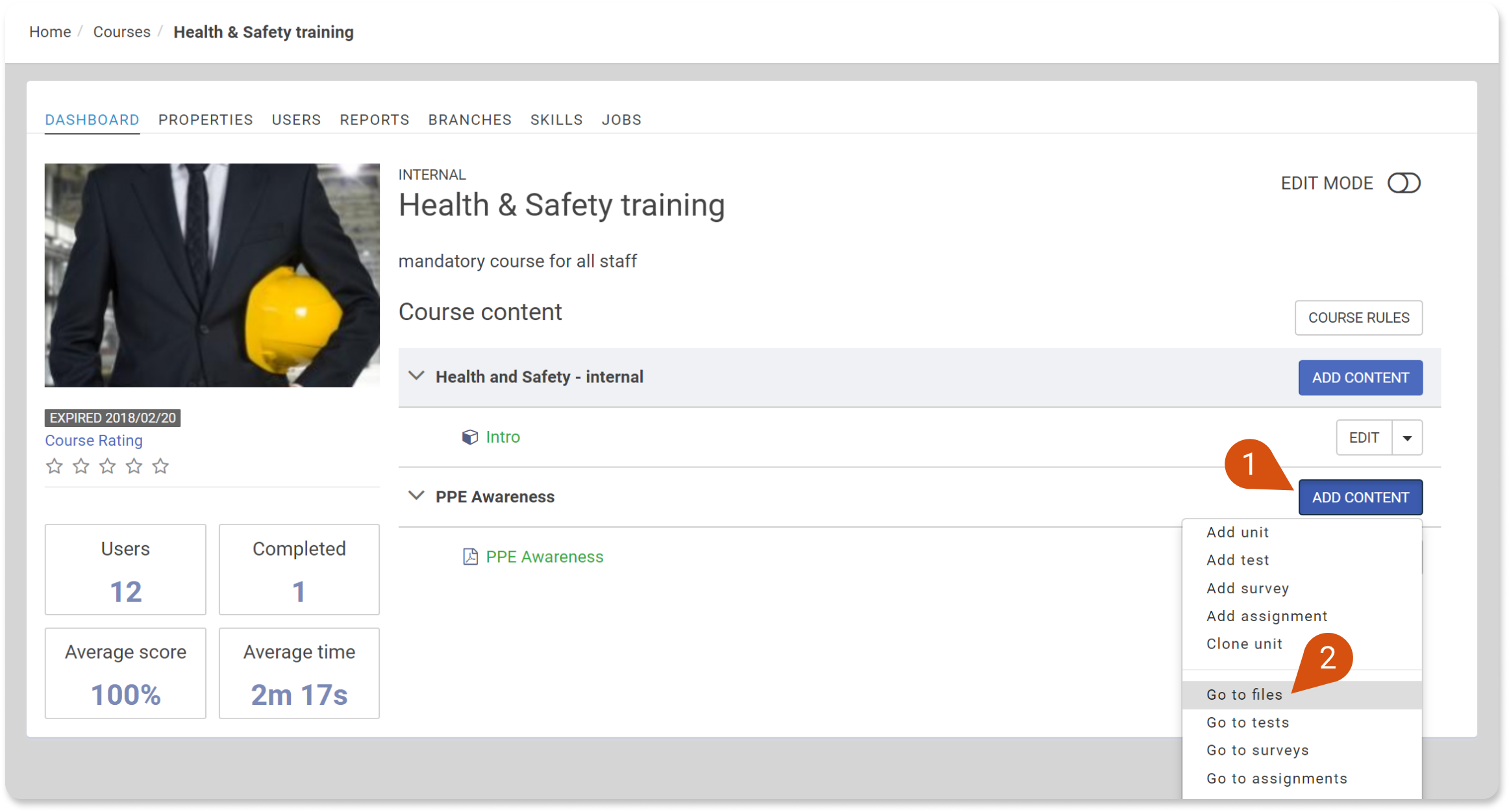Switch to the Users tab
Image resolution: width=1509 pixels, height=812 pixels.
pos(296,120)
